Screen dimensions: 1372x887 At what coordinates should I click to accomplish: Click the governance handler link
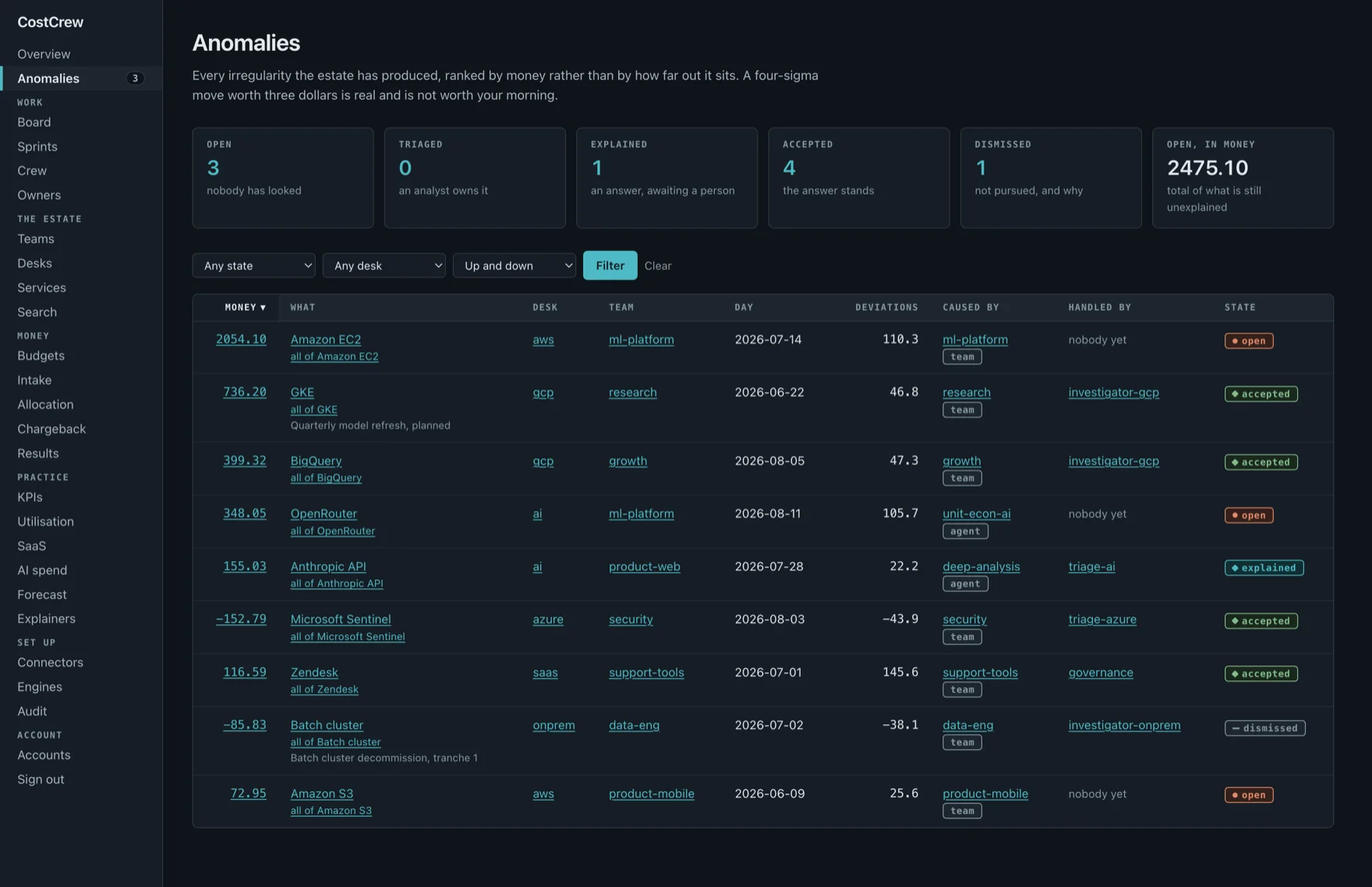point(1101,672)
